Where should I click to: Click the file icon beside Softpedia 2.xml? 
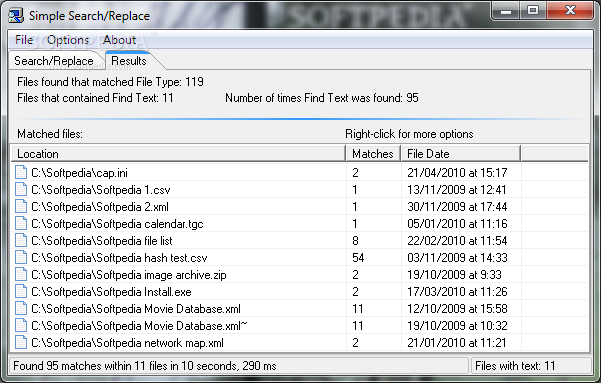(21, 206)
